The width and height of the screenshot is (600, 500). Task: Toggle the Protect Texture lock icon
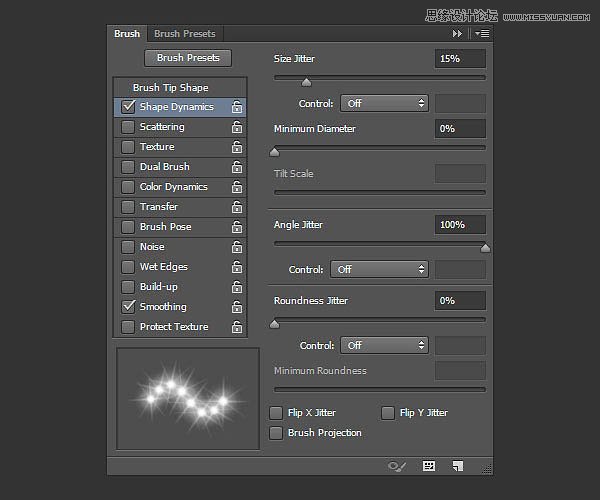(x=237, y=327)
